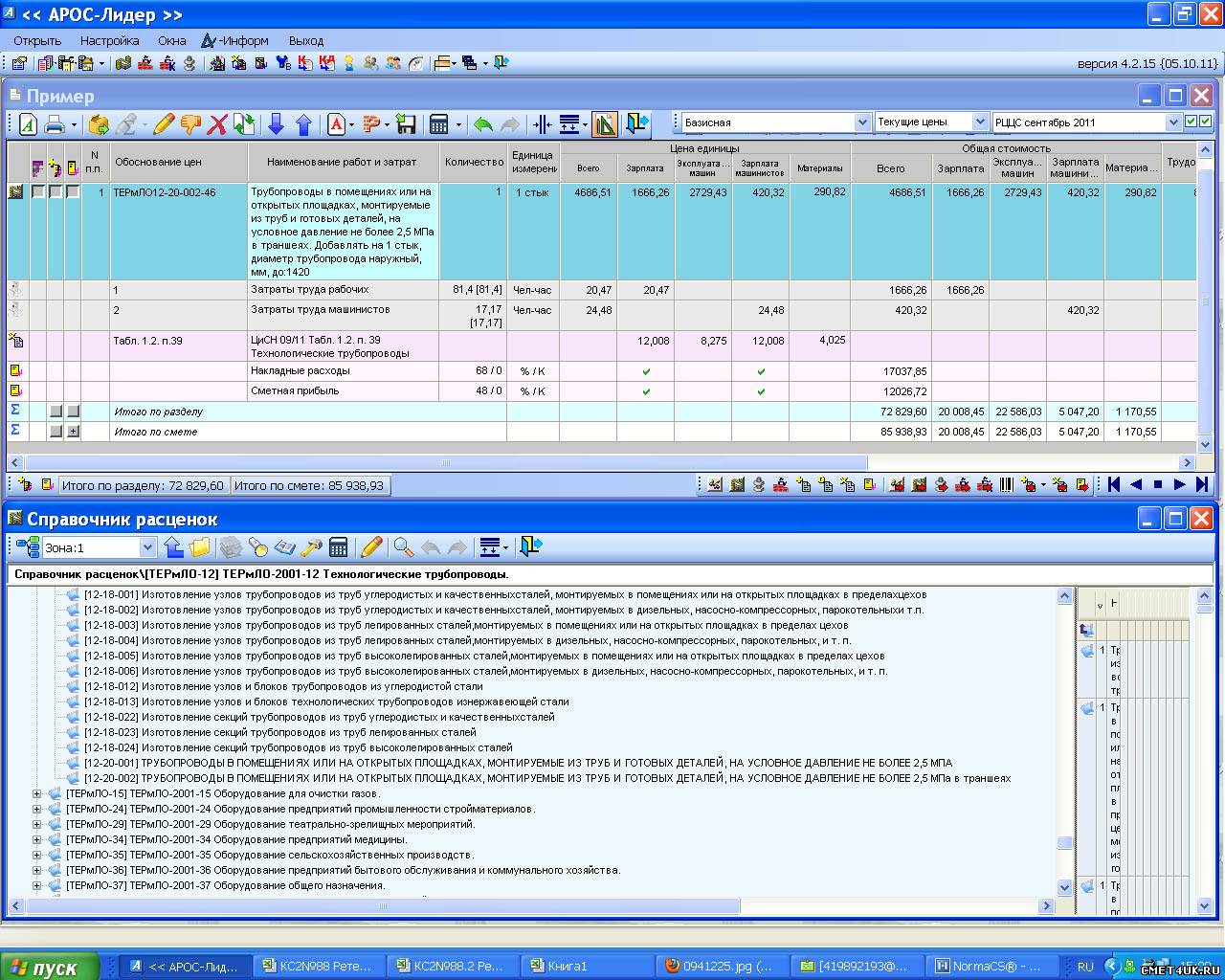Click the magnifier search icon in Справочник расценок

coord(403,547)
